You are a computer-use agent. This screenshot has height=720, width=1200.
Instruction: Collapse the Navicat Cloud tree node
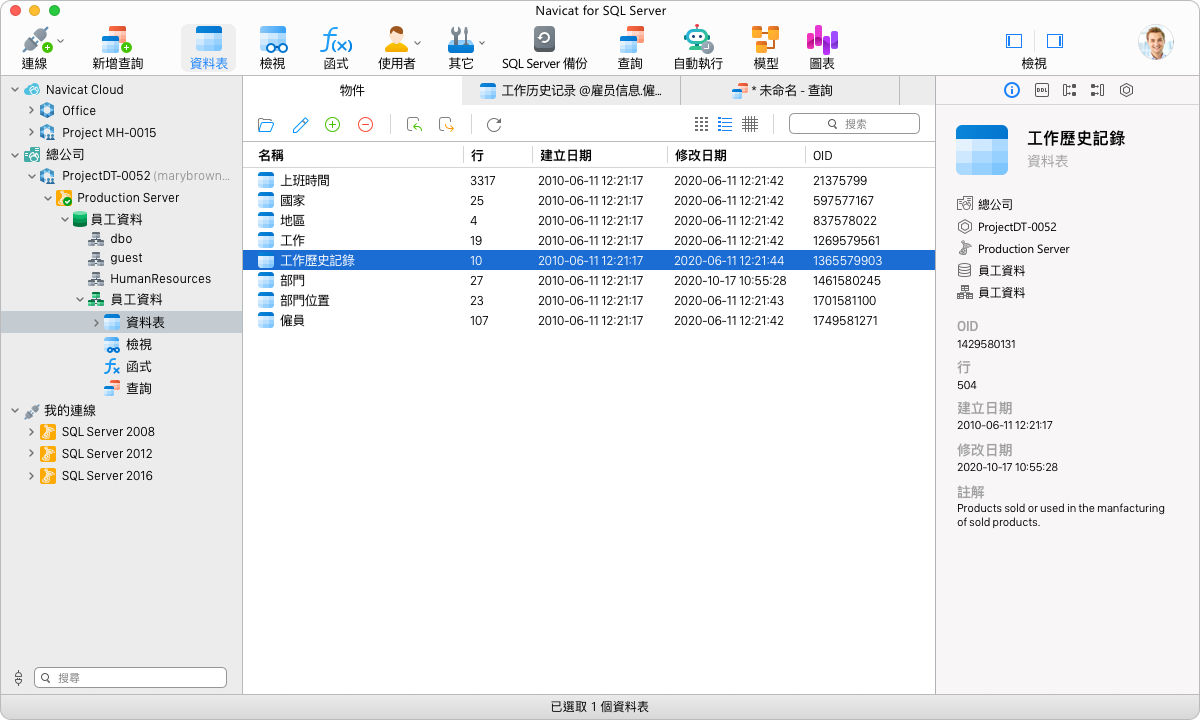click(x=15, y=89)
